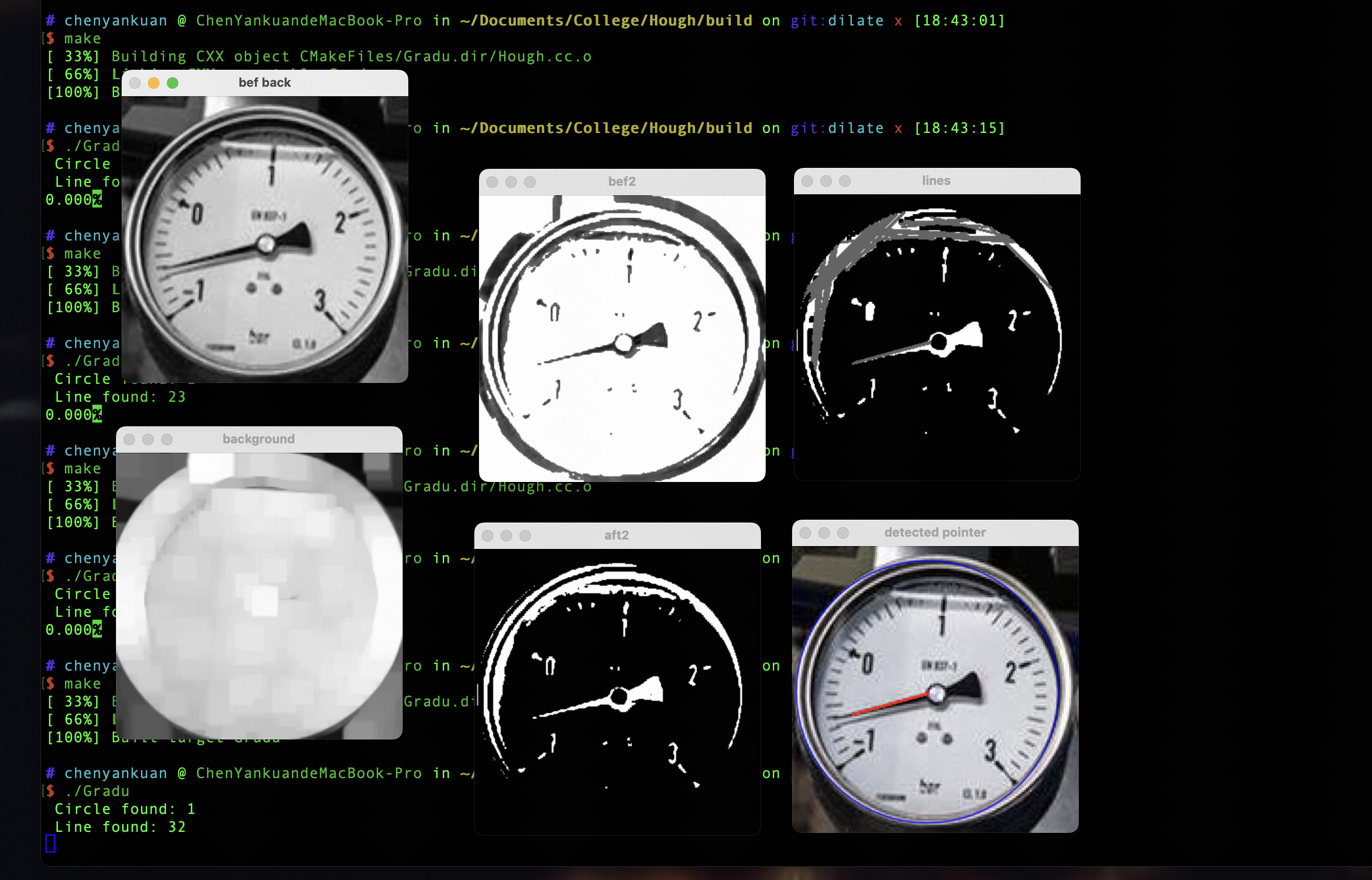The height and width of the screenshot is (880, 1372).
Task: Click the "detected pointer" window title
Action: pyautogui.click(x=934, y=533)
